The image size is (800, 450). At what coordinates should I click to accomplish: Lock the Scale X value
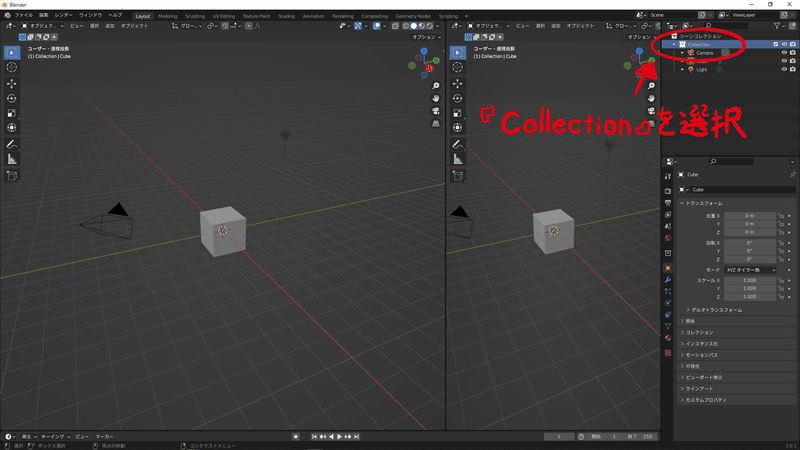(781, 281)
